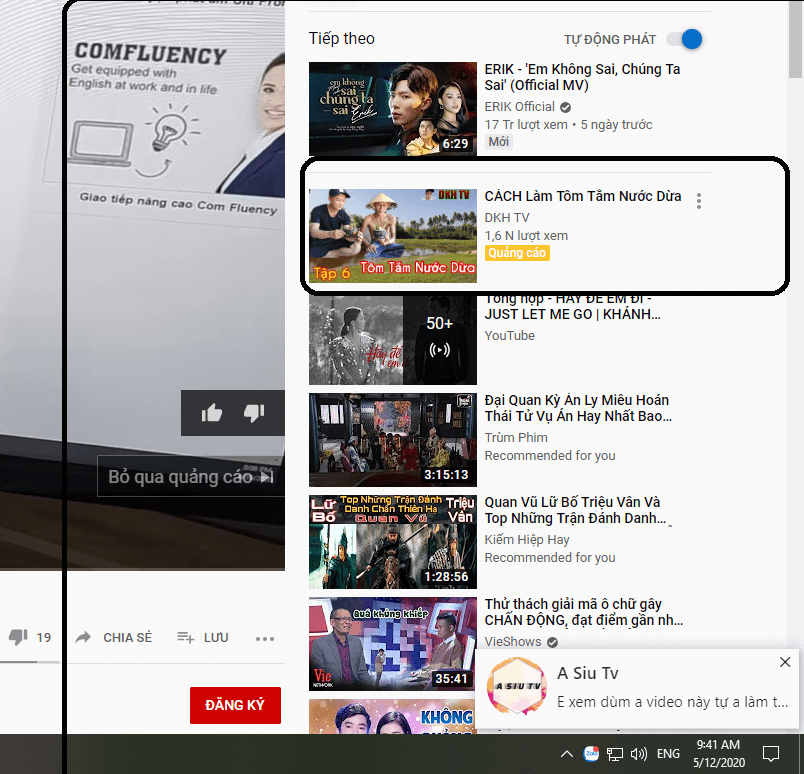Image resolution: width=804 pixels, height=774 pixels.
Task: Open the volume control in the taskbar
Action: point(639,754)
